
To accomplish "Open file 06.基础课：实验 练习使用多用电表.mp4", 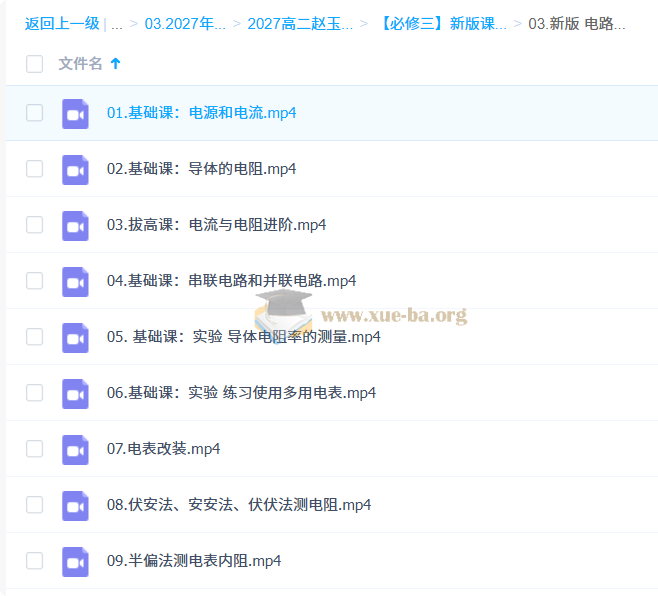I will click(x=241, y=393).
